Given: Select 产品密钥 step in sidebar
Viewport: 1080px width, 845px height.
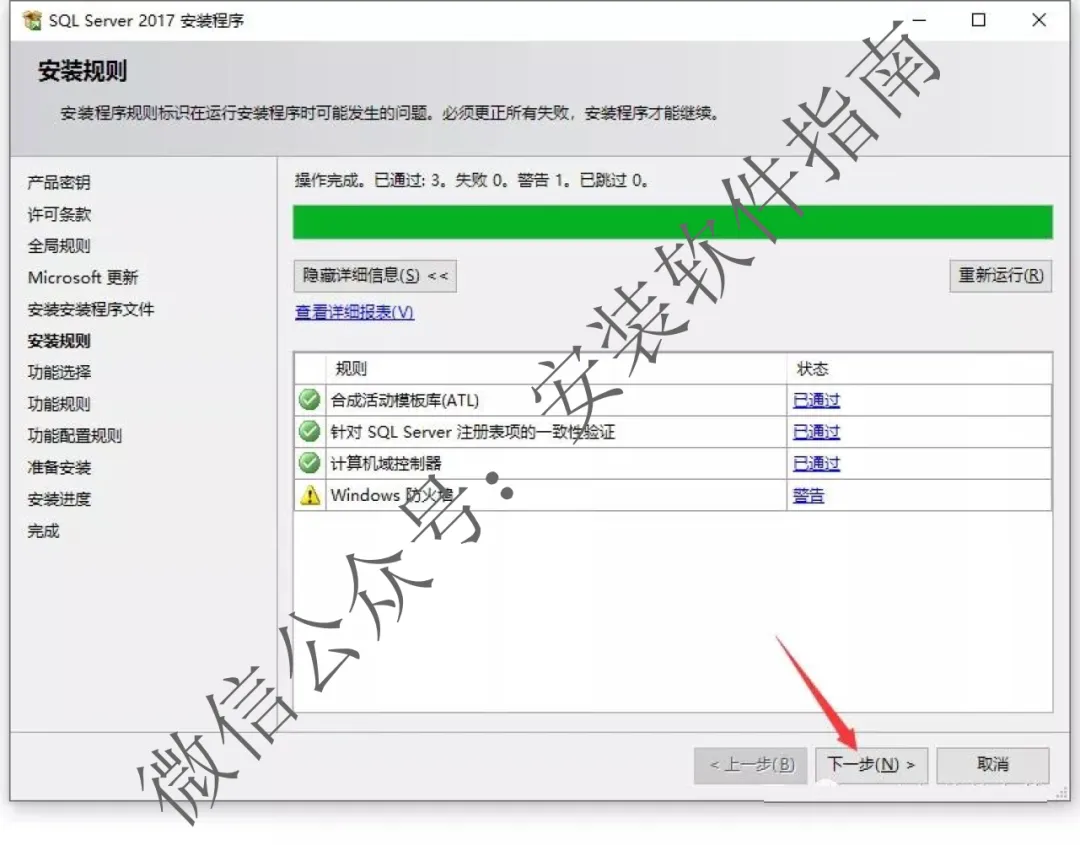Looking at the screenshot, I should point(59,182).
